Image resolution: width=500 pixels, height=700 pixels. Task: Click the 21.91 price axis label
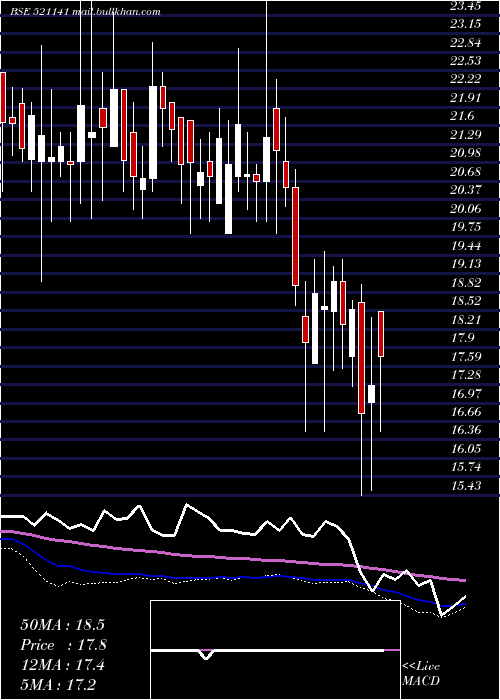click(x=466, y=98)
